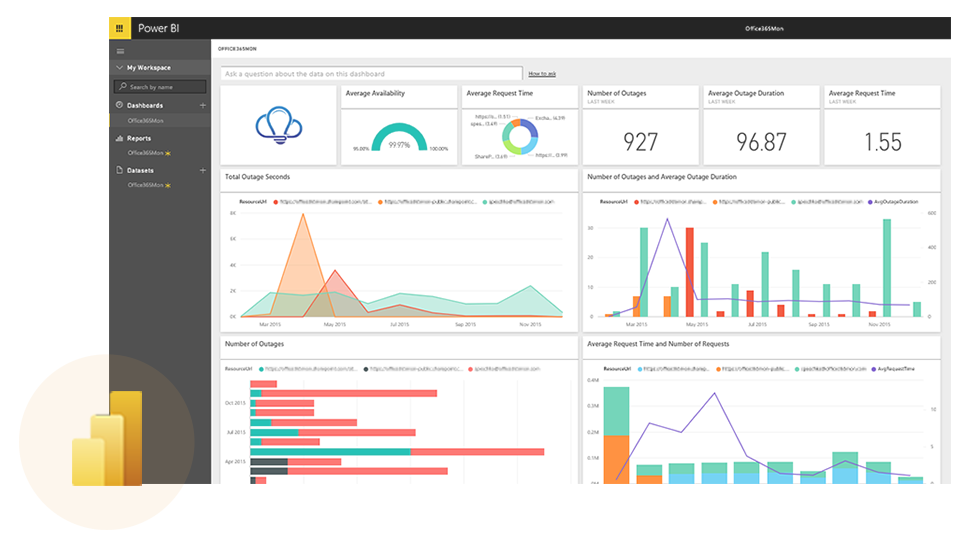The height and width of the screenshot is (549, 968).
Task: Open Office365Mon dataset under Datasets
Action: [x=146, y=185]
